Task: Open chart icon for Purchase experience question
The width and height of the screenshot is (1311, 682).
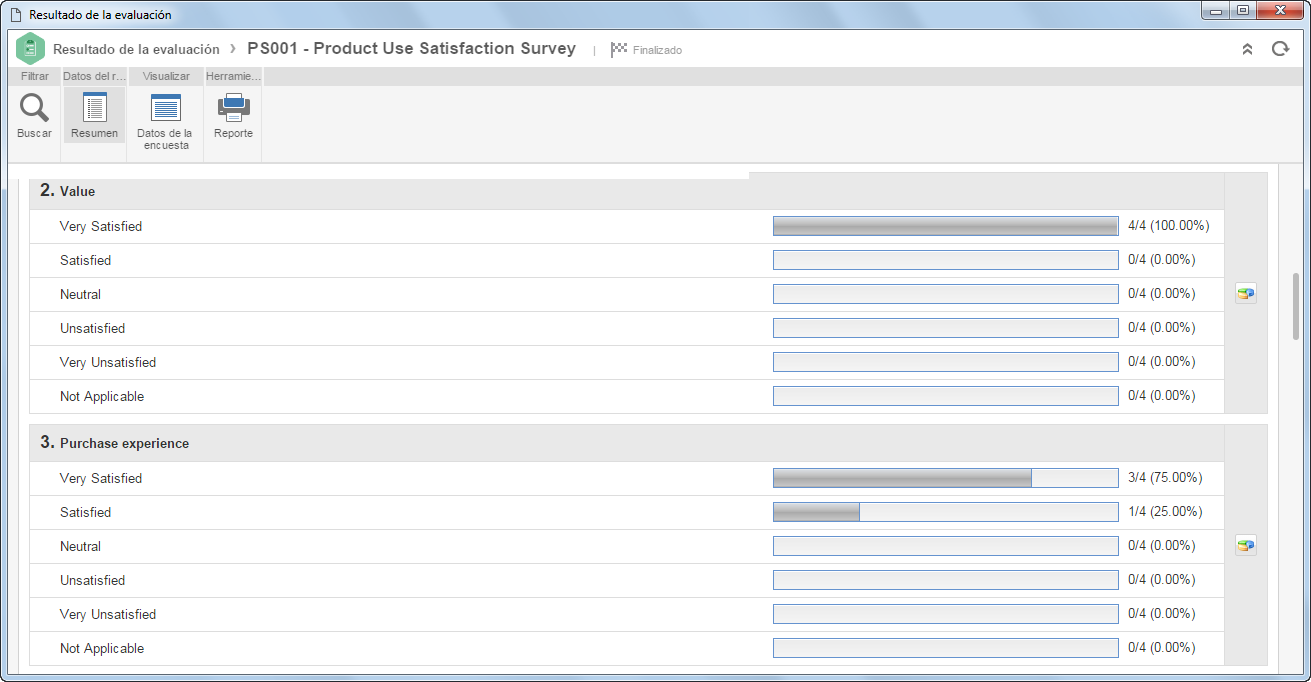Action: coord(1245,546)
